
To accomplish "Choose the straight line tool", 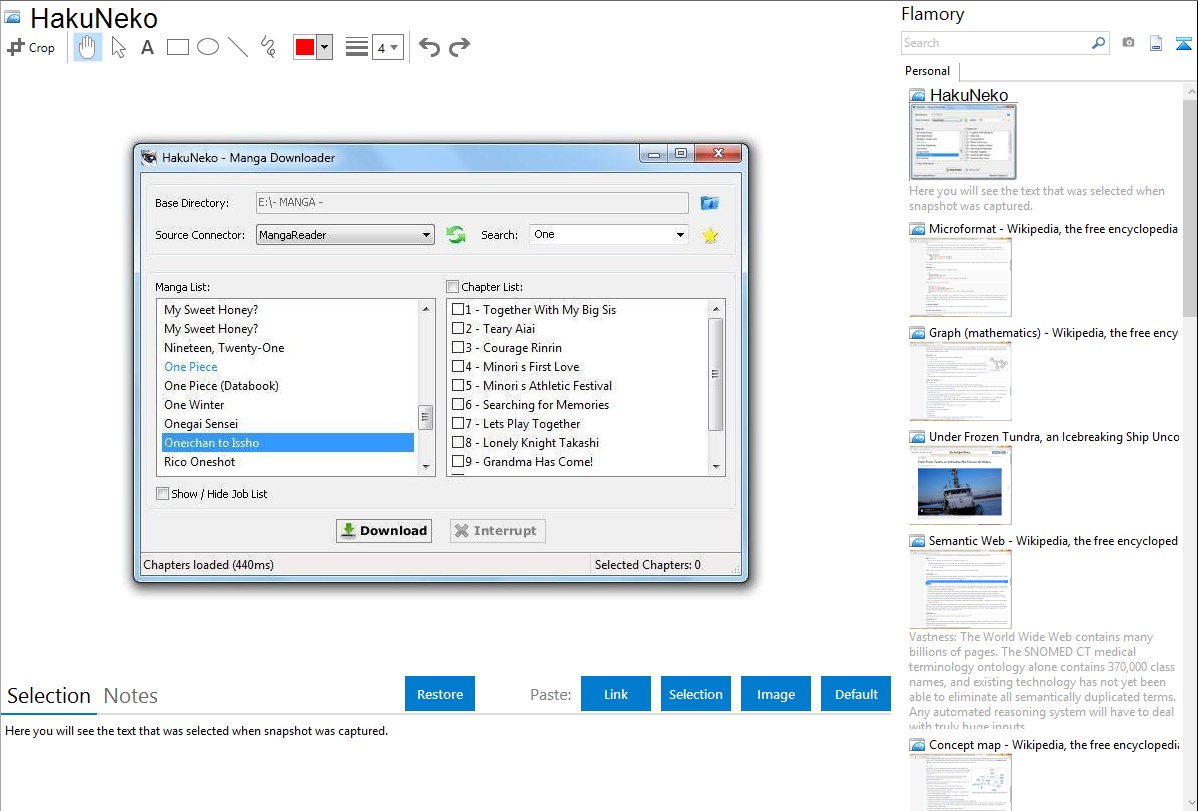I will pyautogui.click(x=238, y=47).
